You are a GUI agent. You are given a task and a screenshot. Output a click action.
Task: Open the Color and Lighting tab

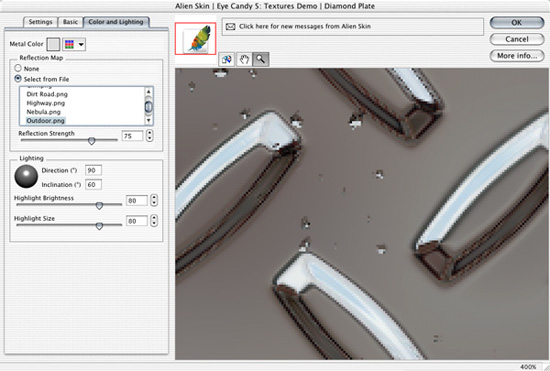click(116, 22)
